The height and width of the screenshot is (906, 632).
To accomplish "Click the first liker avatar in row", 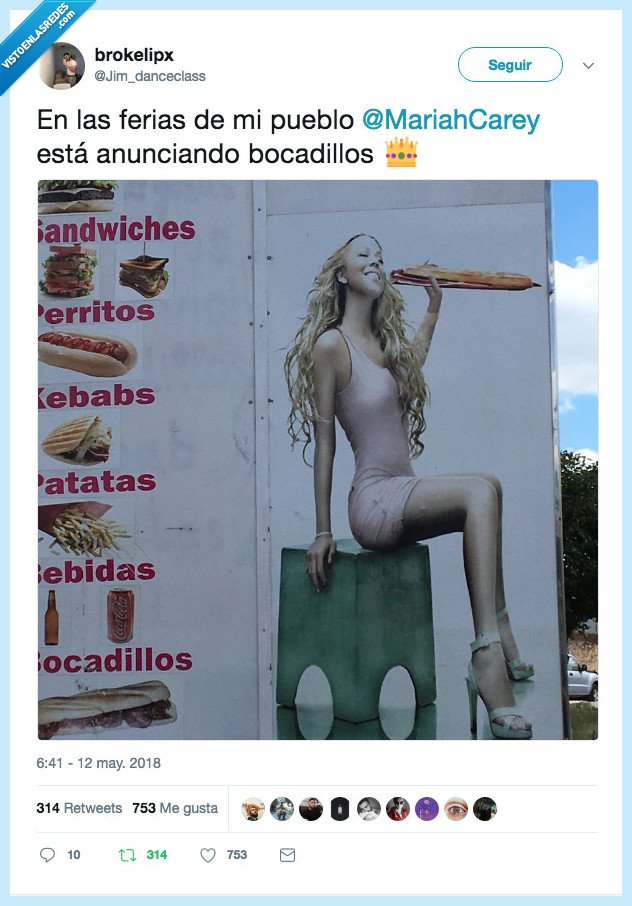I will point(253,809).
